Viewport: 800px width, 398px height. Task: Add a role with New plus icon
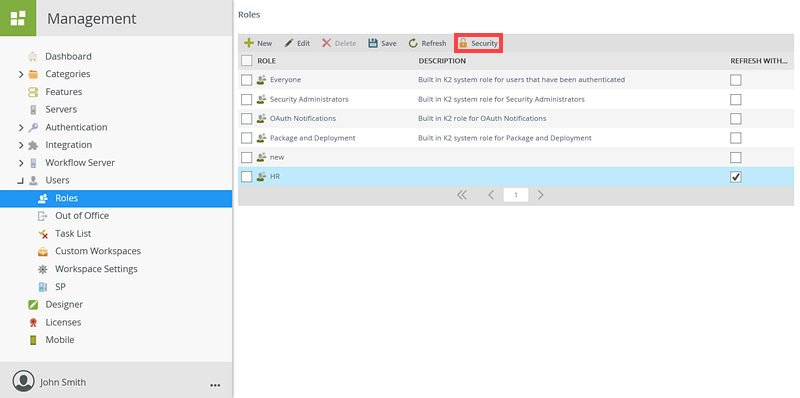point(249,43)
